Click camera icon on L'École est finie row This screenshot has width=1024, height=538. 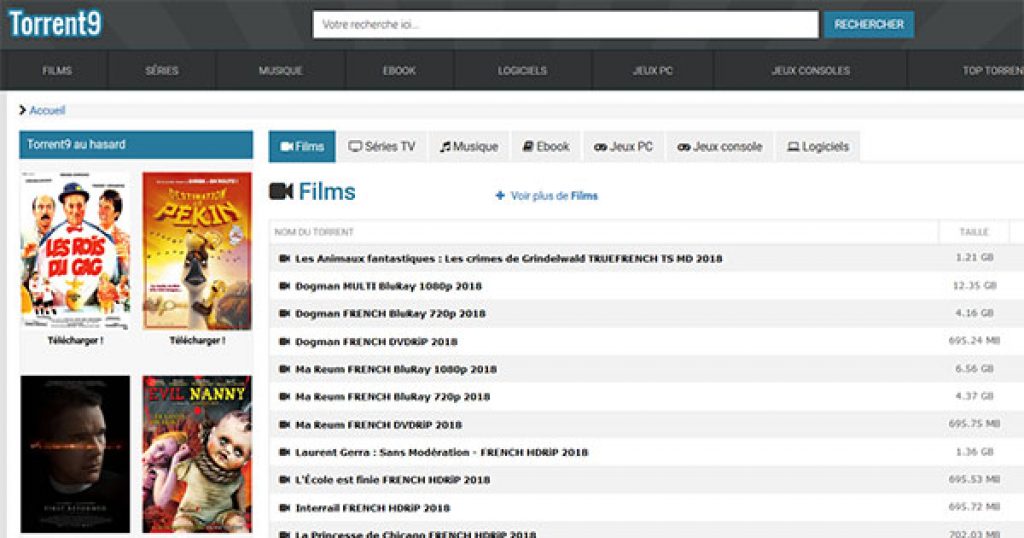tap(285, 479)
